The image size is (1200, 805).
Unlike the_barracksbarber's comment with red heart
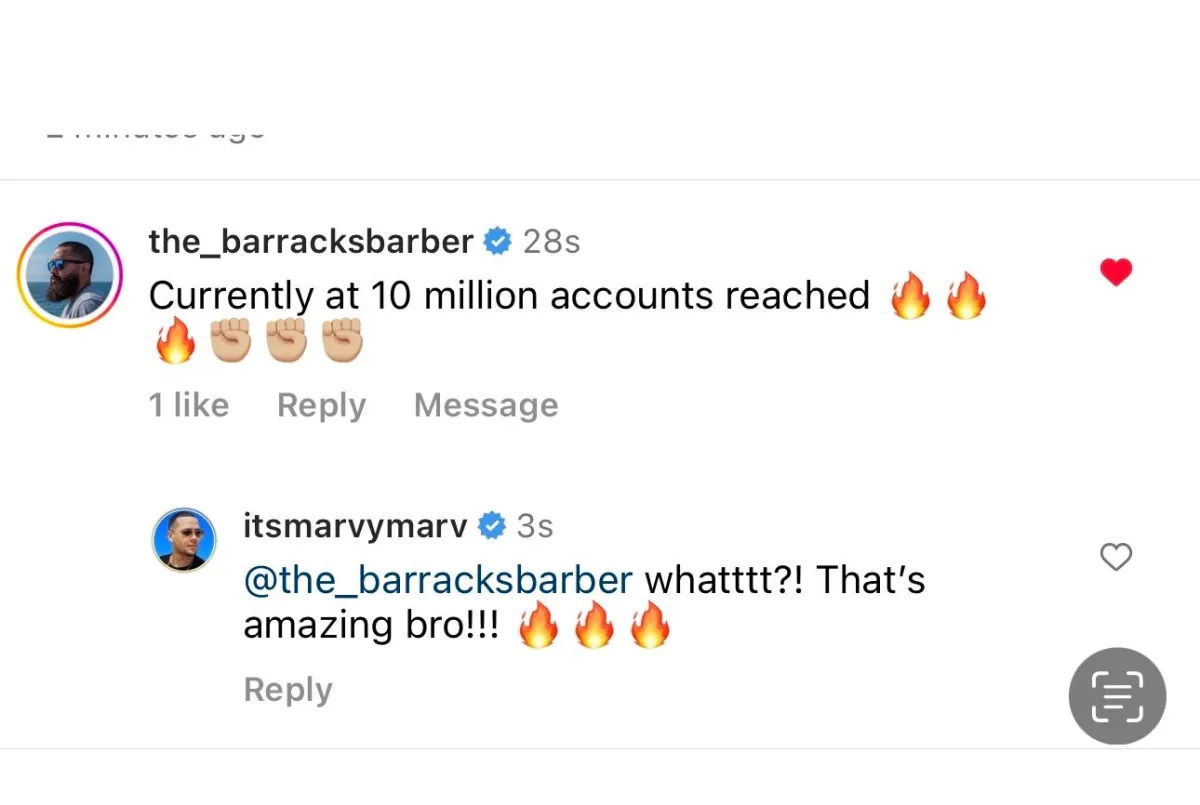click(x=1116, y=272)
